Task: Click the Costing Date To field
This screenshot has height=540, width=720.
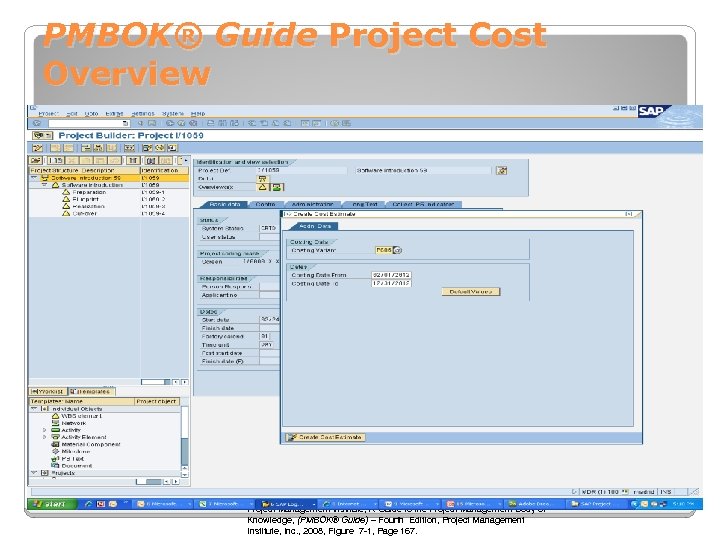Action: coord(391,284)
